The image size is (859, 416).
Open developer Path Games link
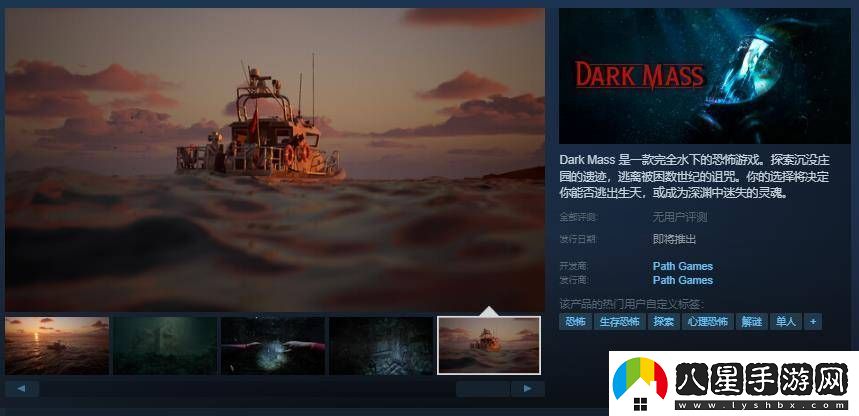click(682, 266)
